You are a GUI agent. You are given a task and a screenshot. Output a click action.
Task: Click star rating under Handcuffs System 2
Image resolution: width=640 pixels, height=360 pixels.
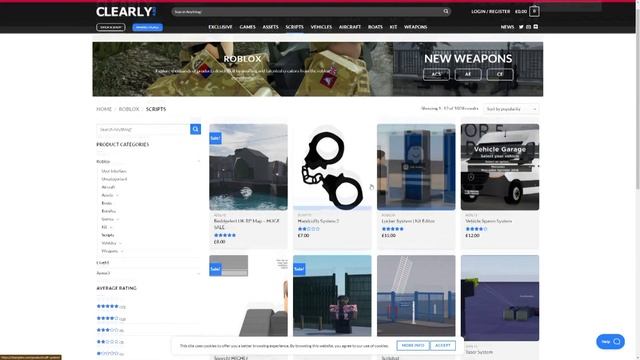[309, 229]
